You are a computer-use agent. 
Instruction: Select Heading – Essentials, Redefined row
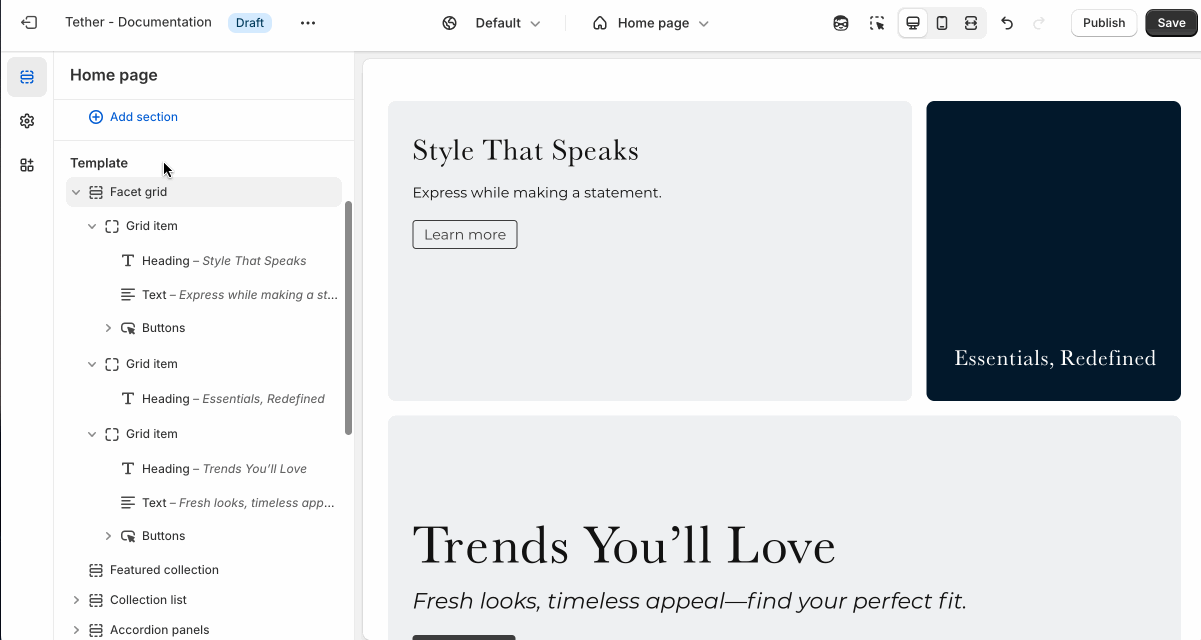pos(204,399)
